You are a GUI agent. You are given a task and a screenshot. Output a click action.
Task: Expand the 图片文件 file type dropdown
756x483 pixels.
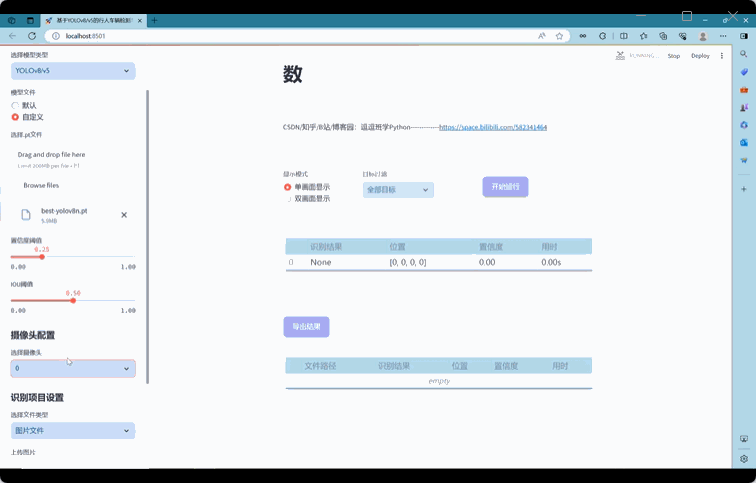point(73,430)
